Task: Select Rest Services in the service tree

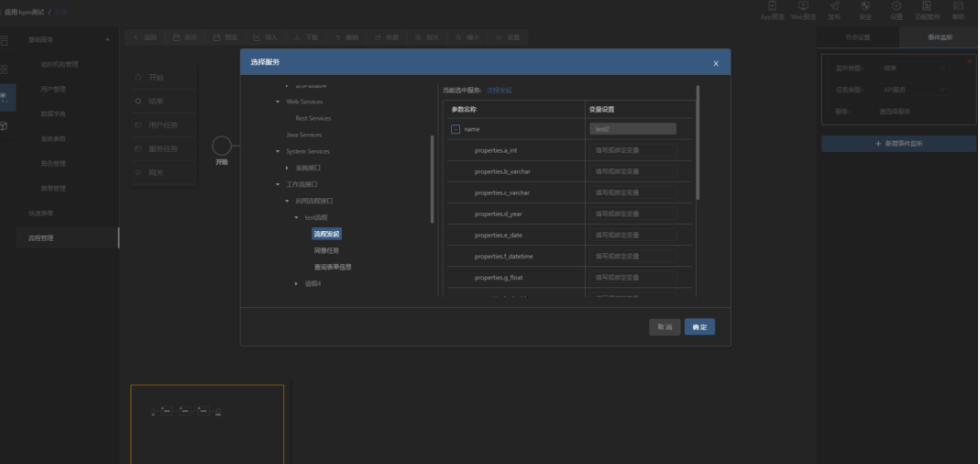Action: point(312,118)
